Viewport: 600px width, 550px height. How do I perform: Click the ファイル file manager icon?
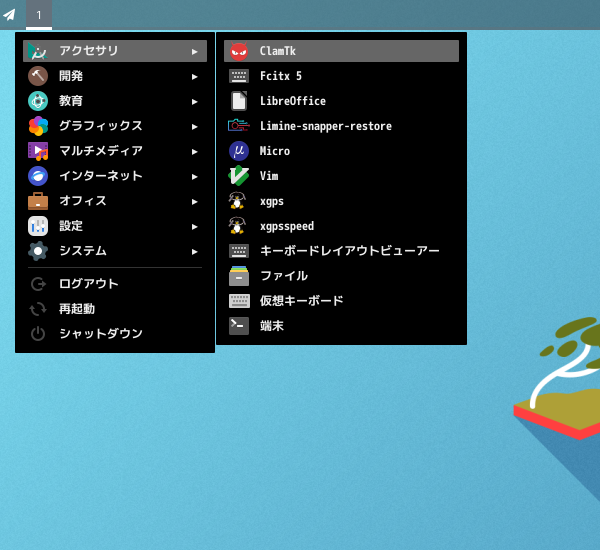239,276
